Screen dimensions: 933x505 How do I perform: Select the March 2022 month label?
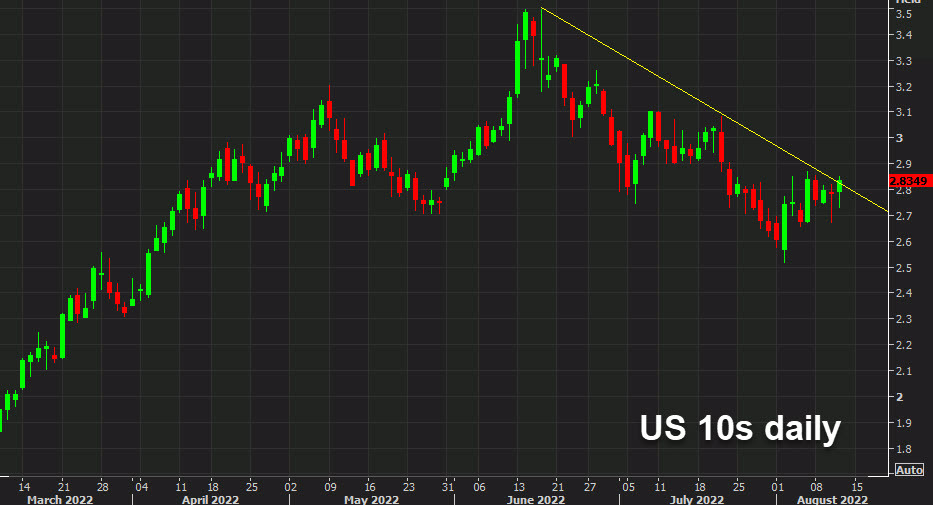[x=59, y=497]
